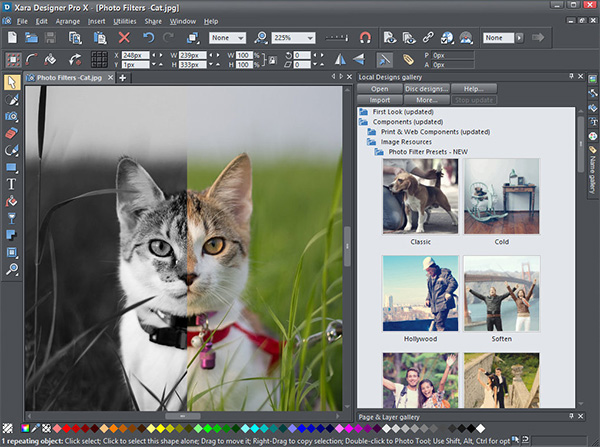The height and width of the screenshot is (447, 600).
Task: Collapse the Components (updated) folder
Action: click(x=363, y=122)
